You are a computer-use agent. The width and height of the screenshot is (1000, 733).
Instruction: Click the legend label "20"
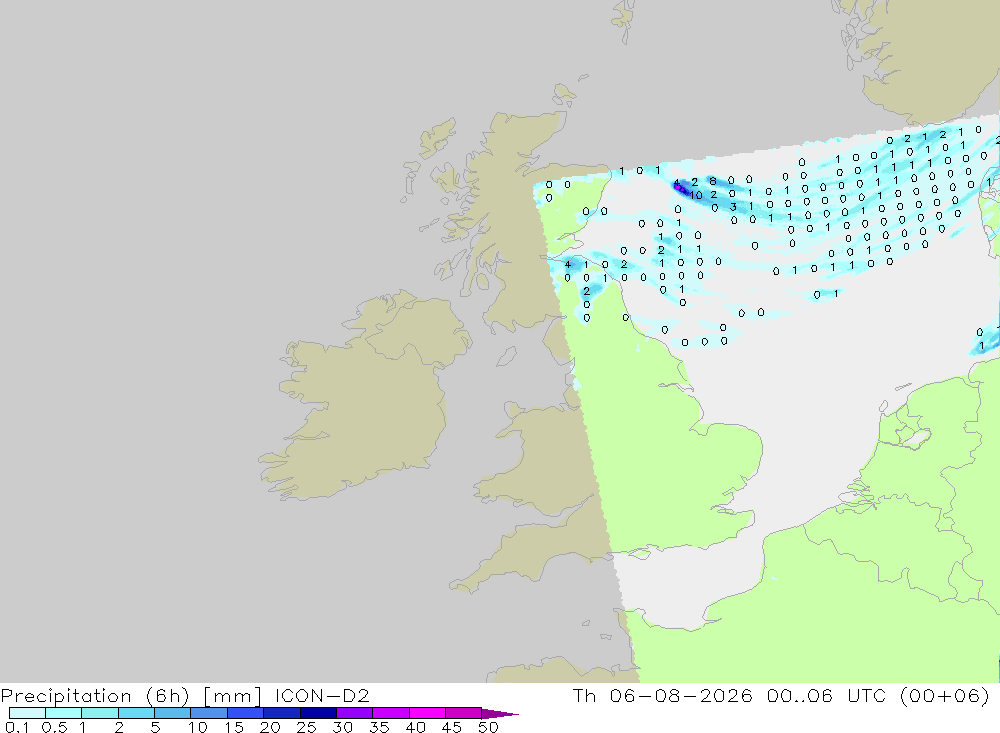coord(270,727)
